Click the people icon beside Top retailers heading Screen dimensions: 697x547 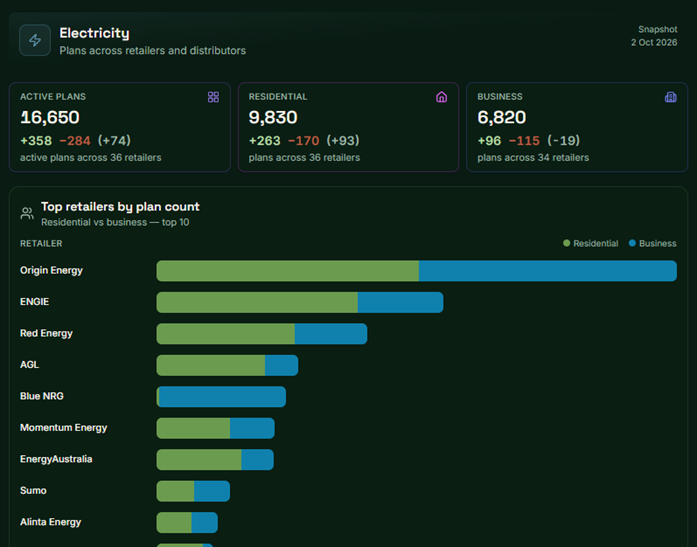click(x=27, y=213)
